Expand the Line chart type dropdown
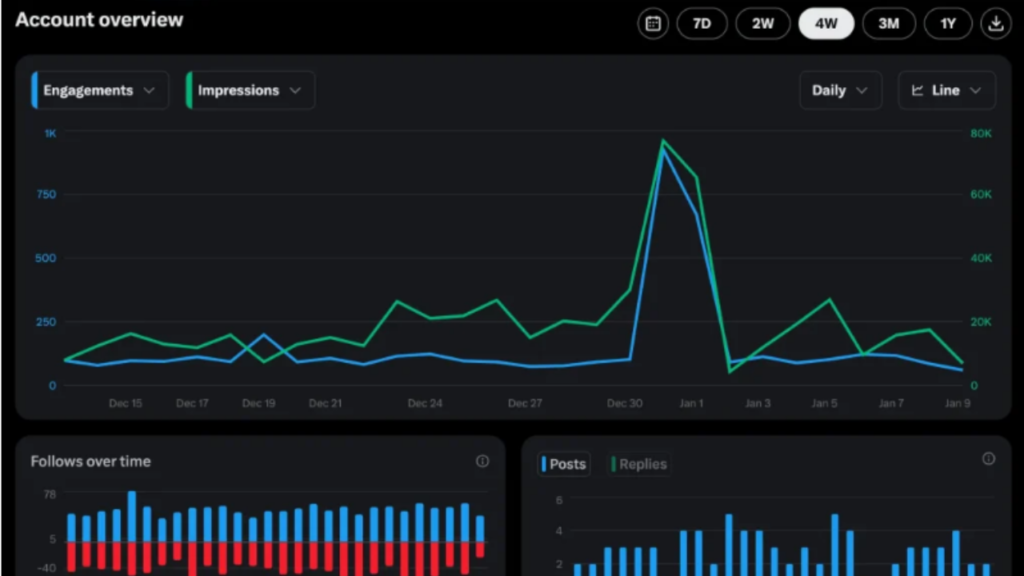This screenshot has height=576, width=1024. [947, 90]
